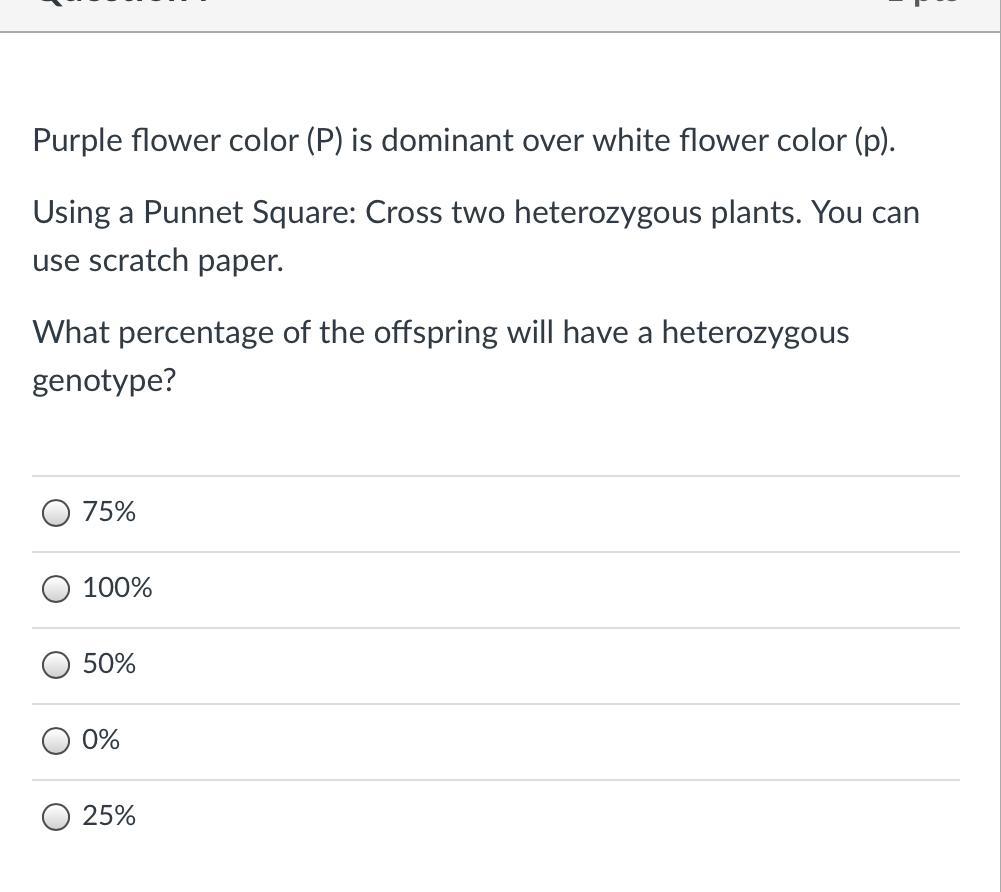The height and width of the screenshot is (892, 1001).
Task: Click the points value in the question header
Action: tap(924, 2)
